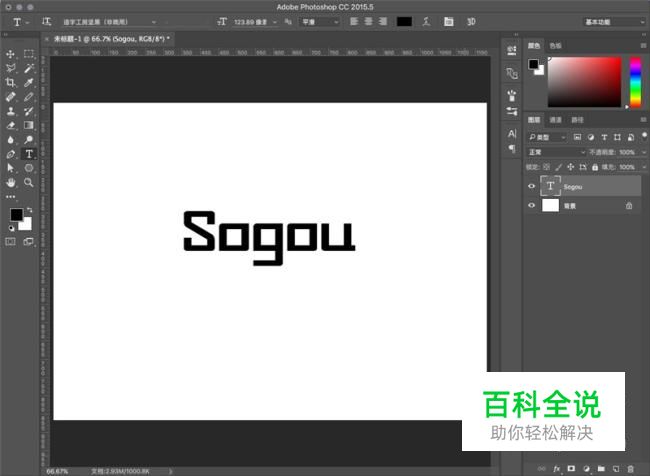Open the warp text option

[x=427, y=21]
